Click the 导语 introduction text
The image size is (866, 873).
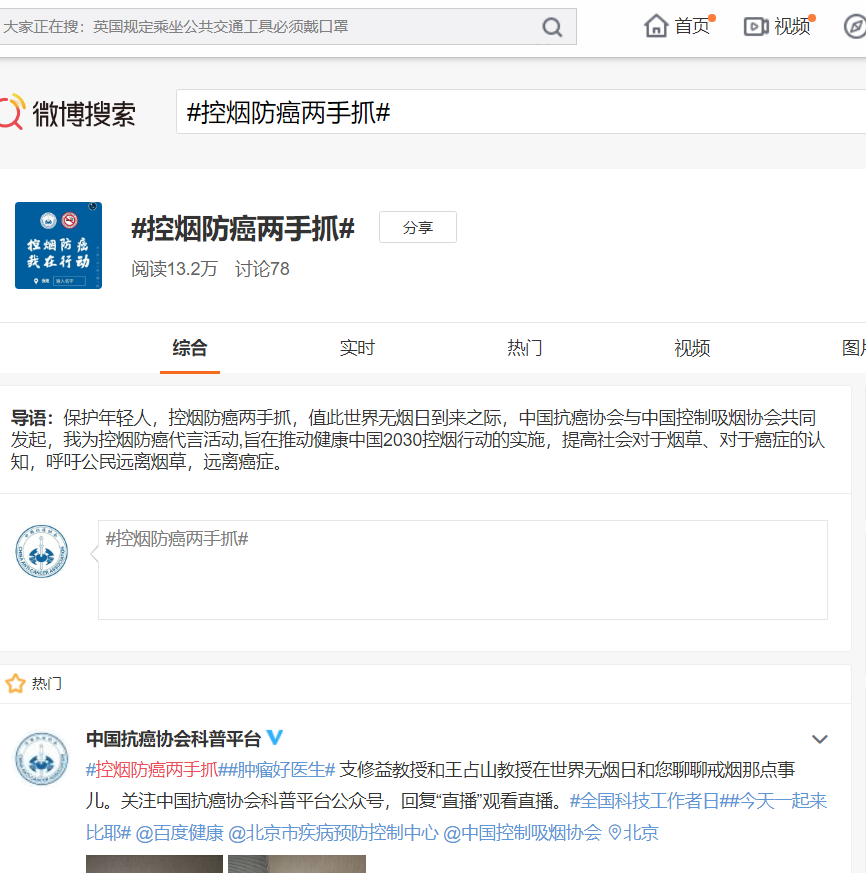pyautogui.click(x=418, y=440)
